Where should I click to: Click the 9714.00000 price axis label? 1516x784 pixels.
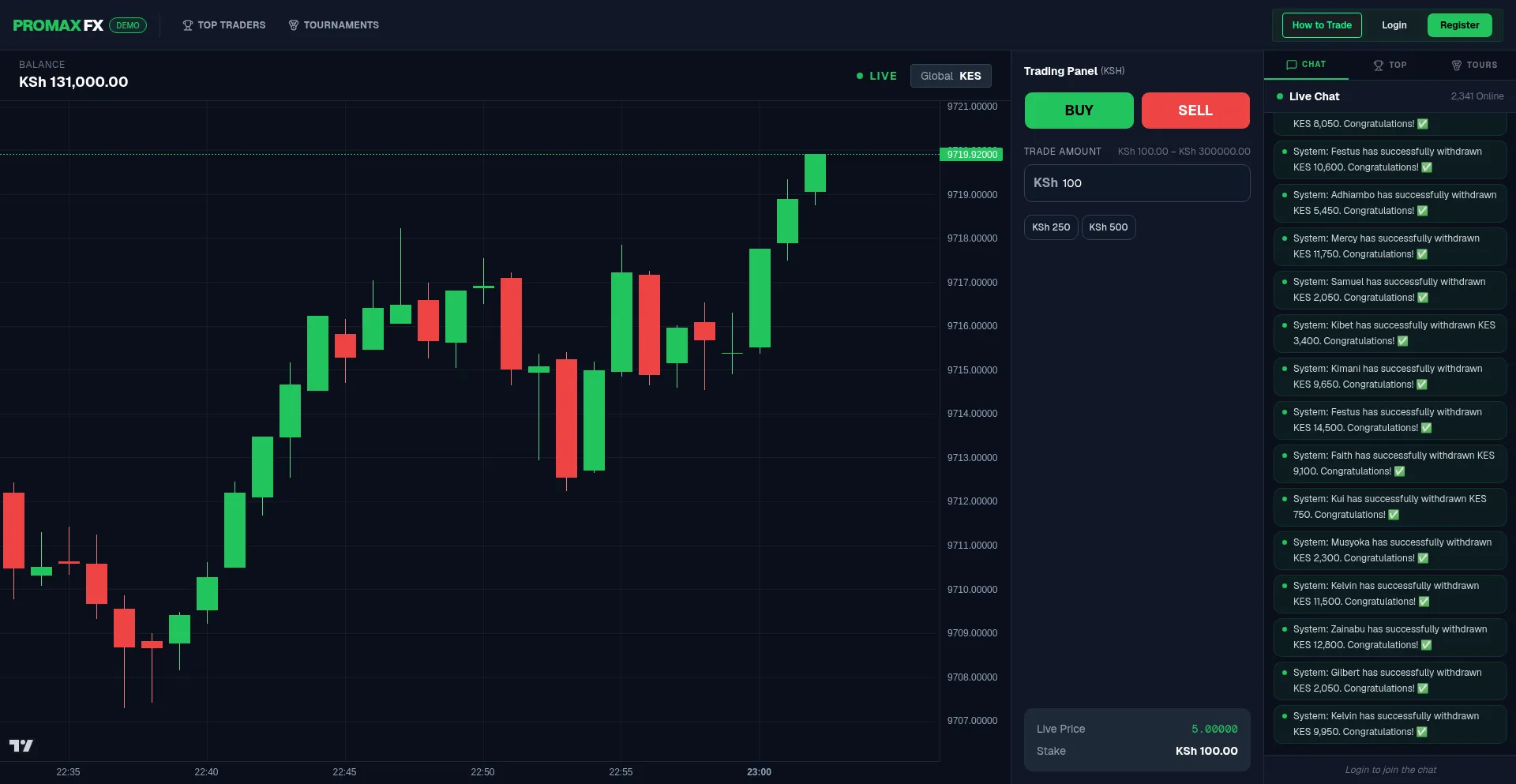tap(972, 414)
